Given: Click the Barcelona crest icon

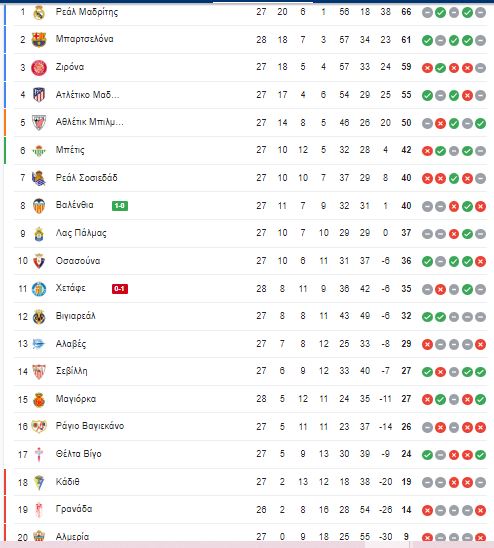Looking at the screenshot, I should pos(39,40).
